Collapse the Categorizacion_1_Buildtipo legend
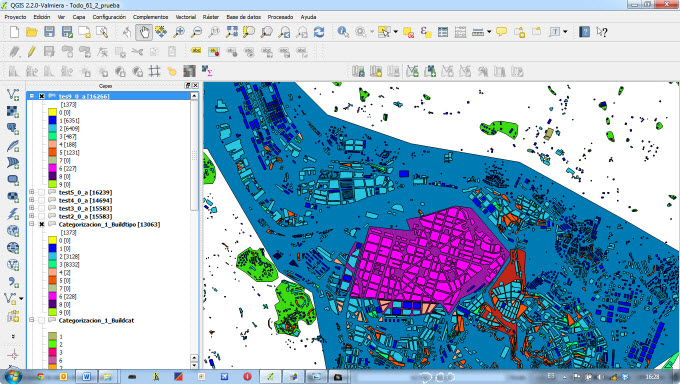The image size is (680, 384). (x=32, y=224)
